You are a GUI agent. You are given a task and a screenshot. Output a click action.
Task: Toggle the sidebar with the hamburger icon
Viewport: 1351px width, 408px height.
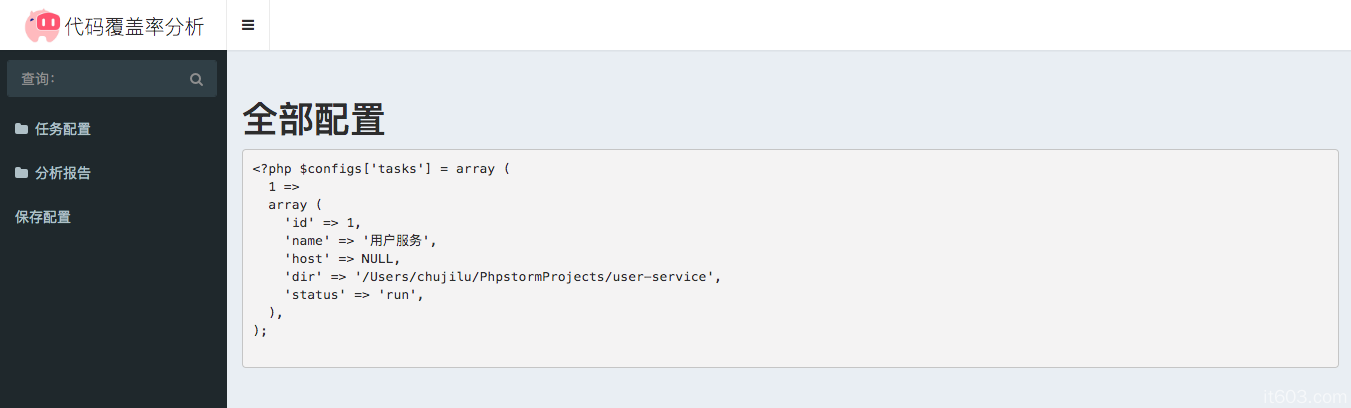[x=248, y=25]
